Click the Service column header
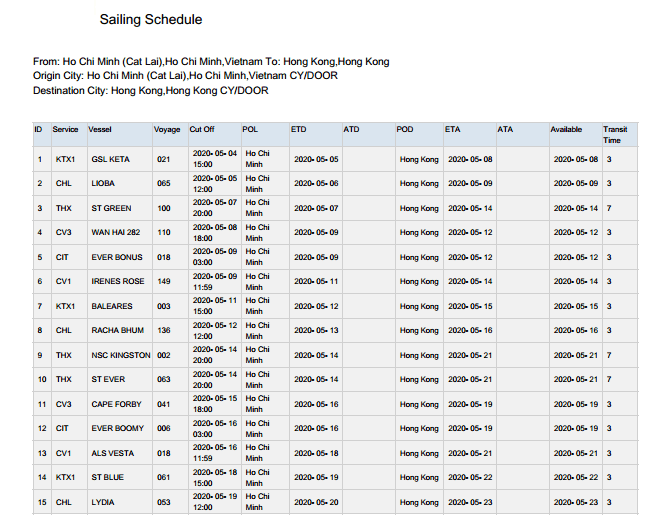This screenshot has width=663, height=531. point(66,129)
